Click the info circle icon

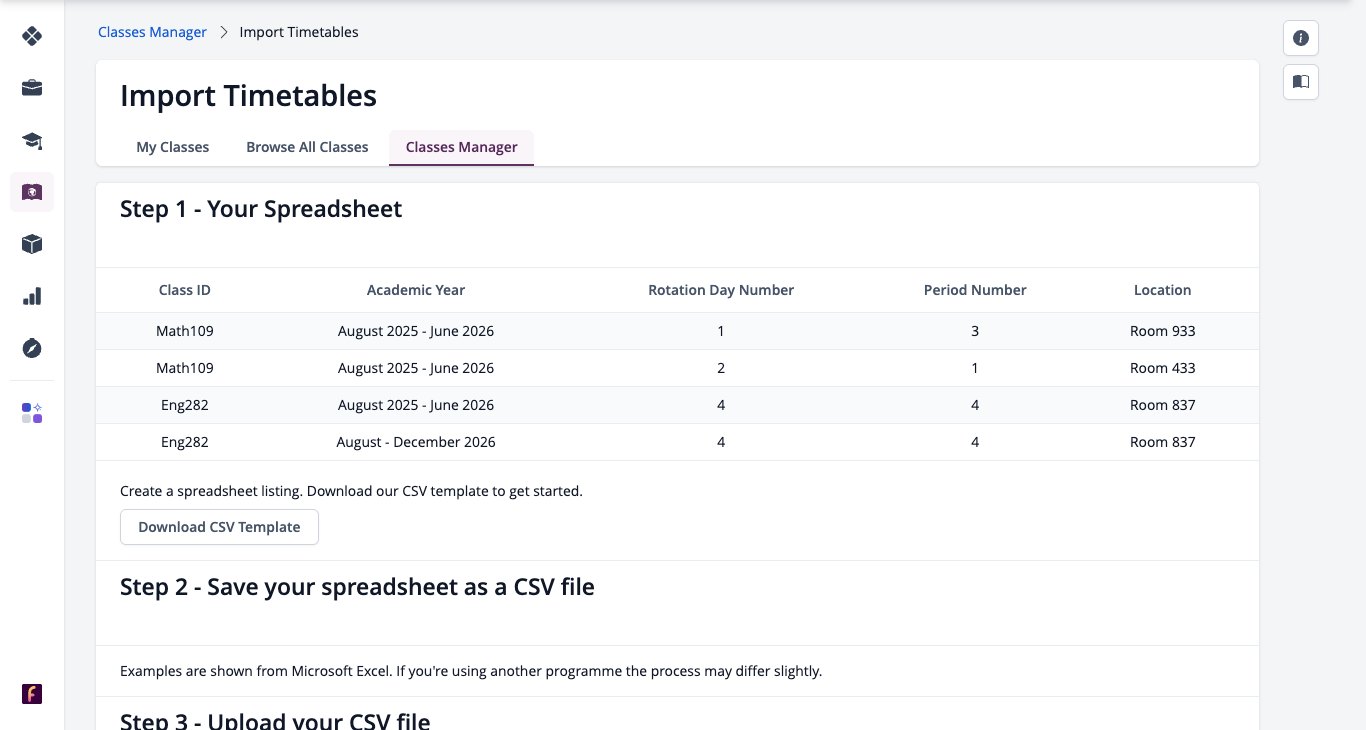1301,38
